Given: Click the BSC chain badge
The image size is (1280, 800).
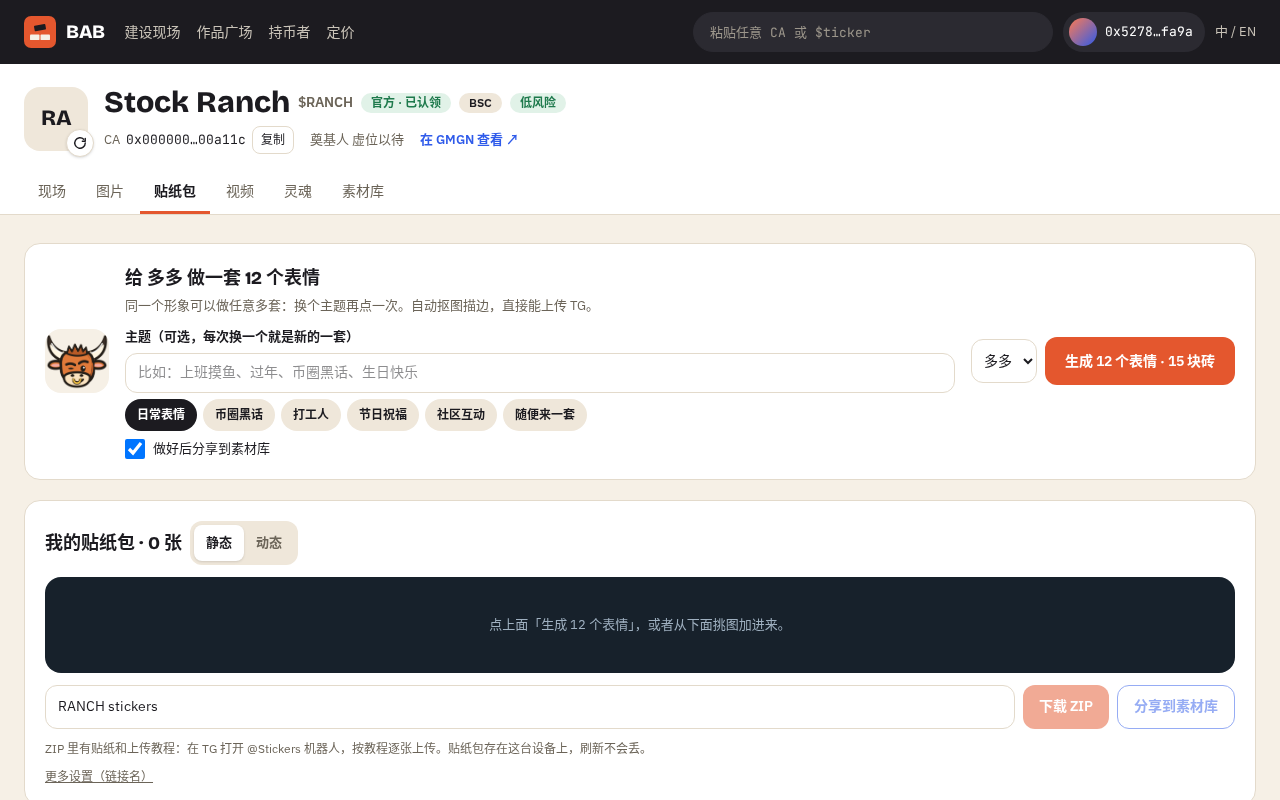Looking at the screenshot, I should tap(481, 103).
